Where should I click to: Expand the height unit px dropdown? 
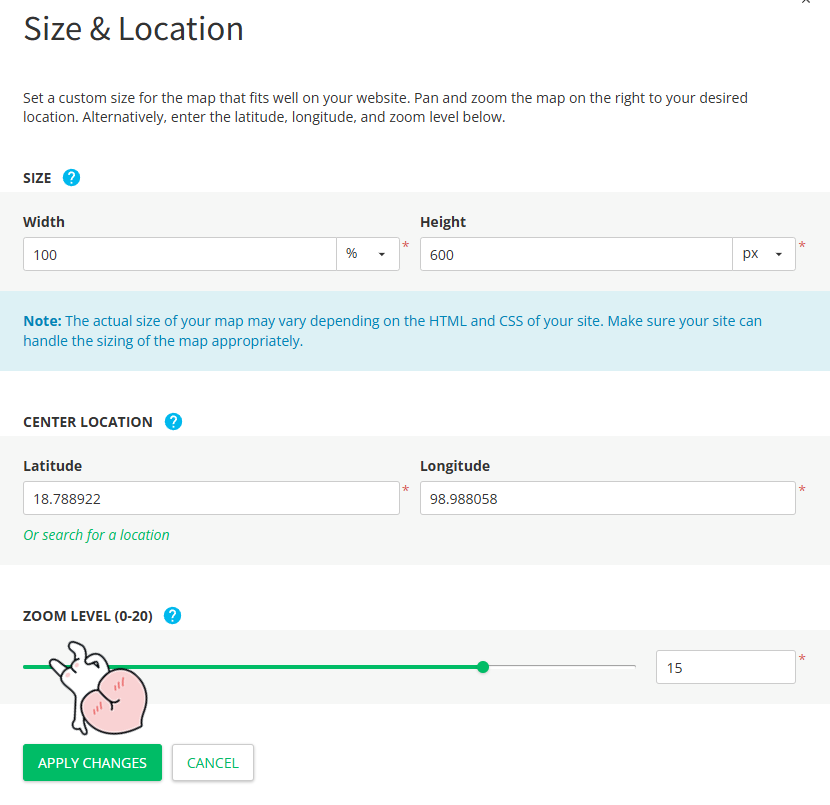click(x=764, y=254)
